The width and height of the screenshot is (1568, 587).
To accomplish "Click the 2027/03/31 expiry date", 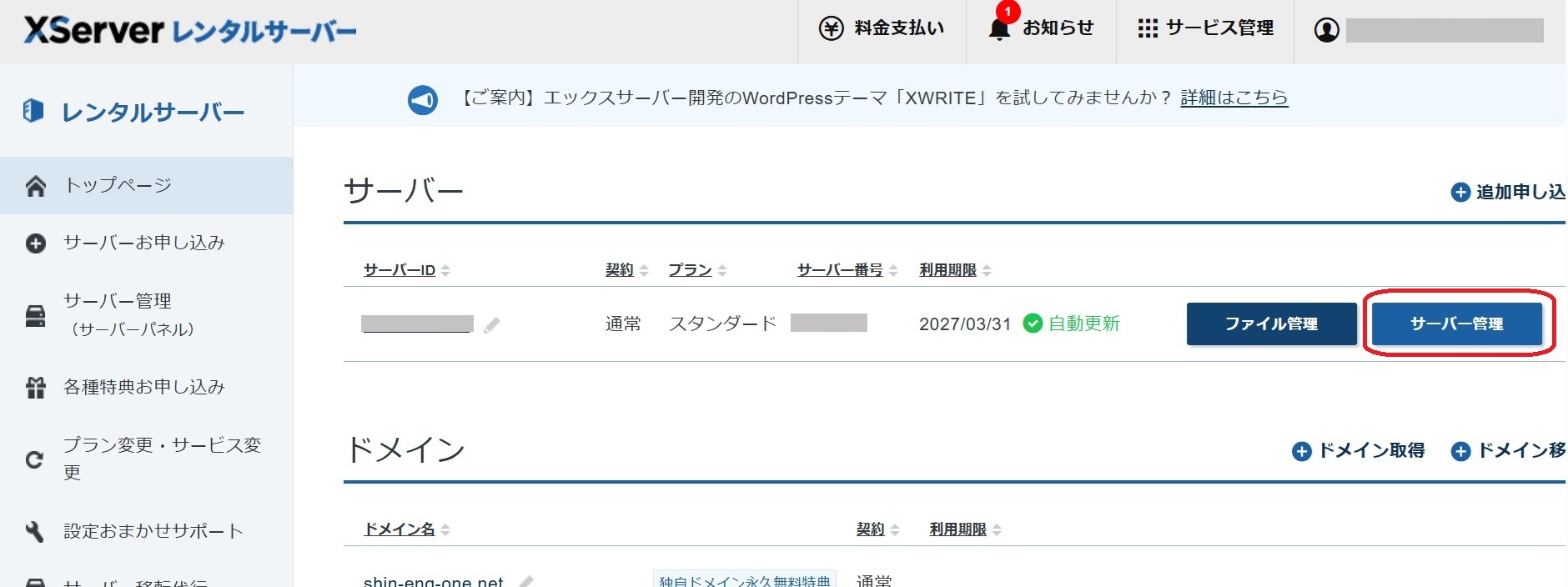I will tap(965, 324).
